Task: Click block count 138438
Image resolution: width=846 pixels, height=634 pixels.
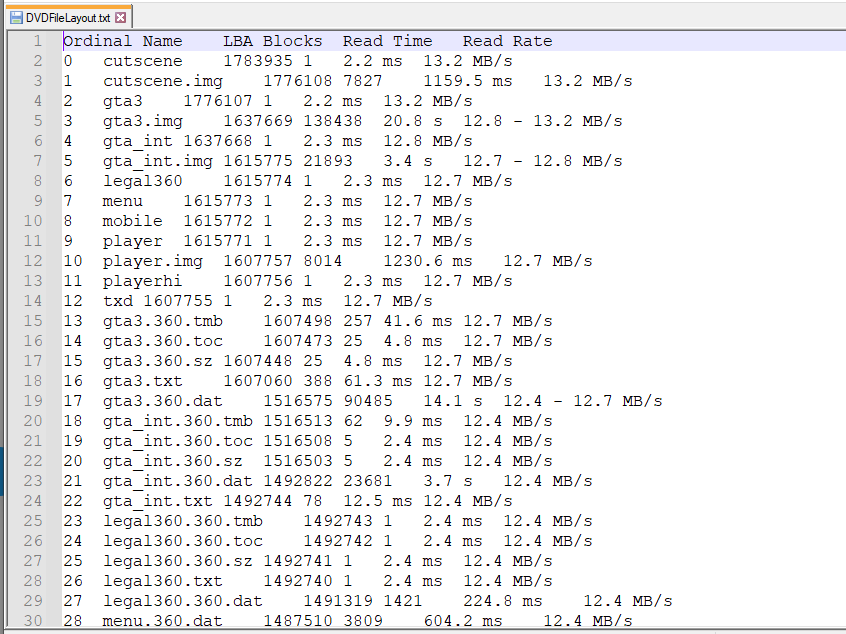Action: [333, 121]
